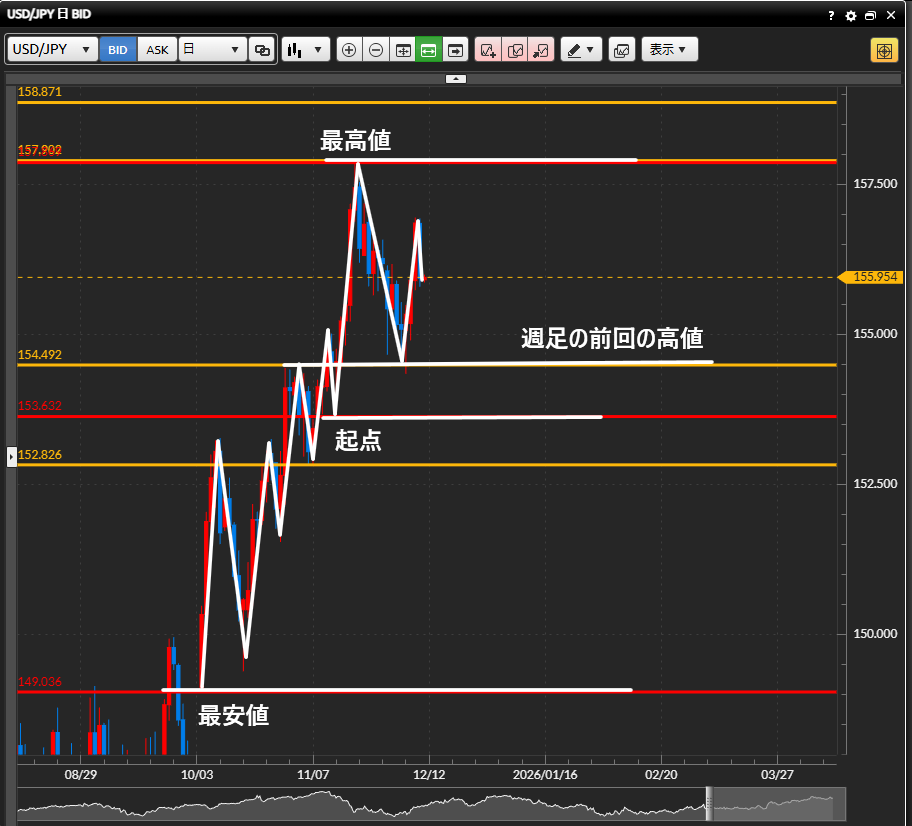Click the zoom out magnifier icon
This screenshot has width=912, height=826.
click(x=376, y=50)
